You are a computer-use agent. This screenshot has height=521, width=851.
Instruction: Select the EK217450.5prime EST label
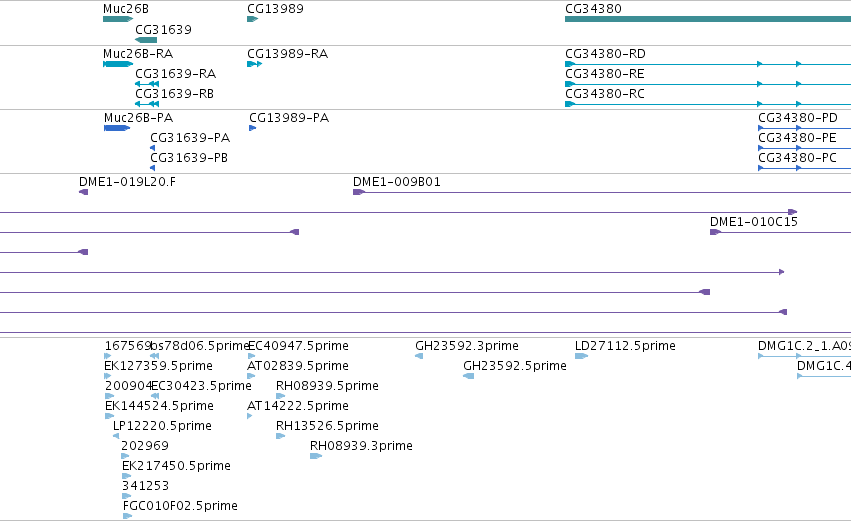click(176, 466)
